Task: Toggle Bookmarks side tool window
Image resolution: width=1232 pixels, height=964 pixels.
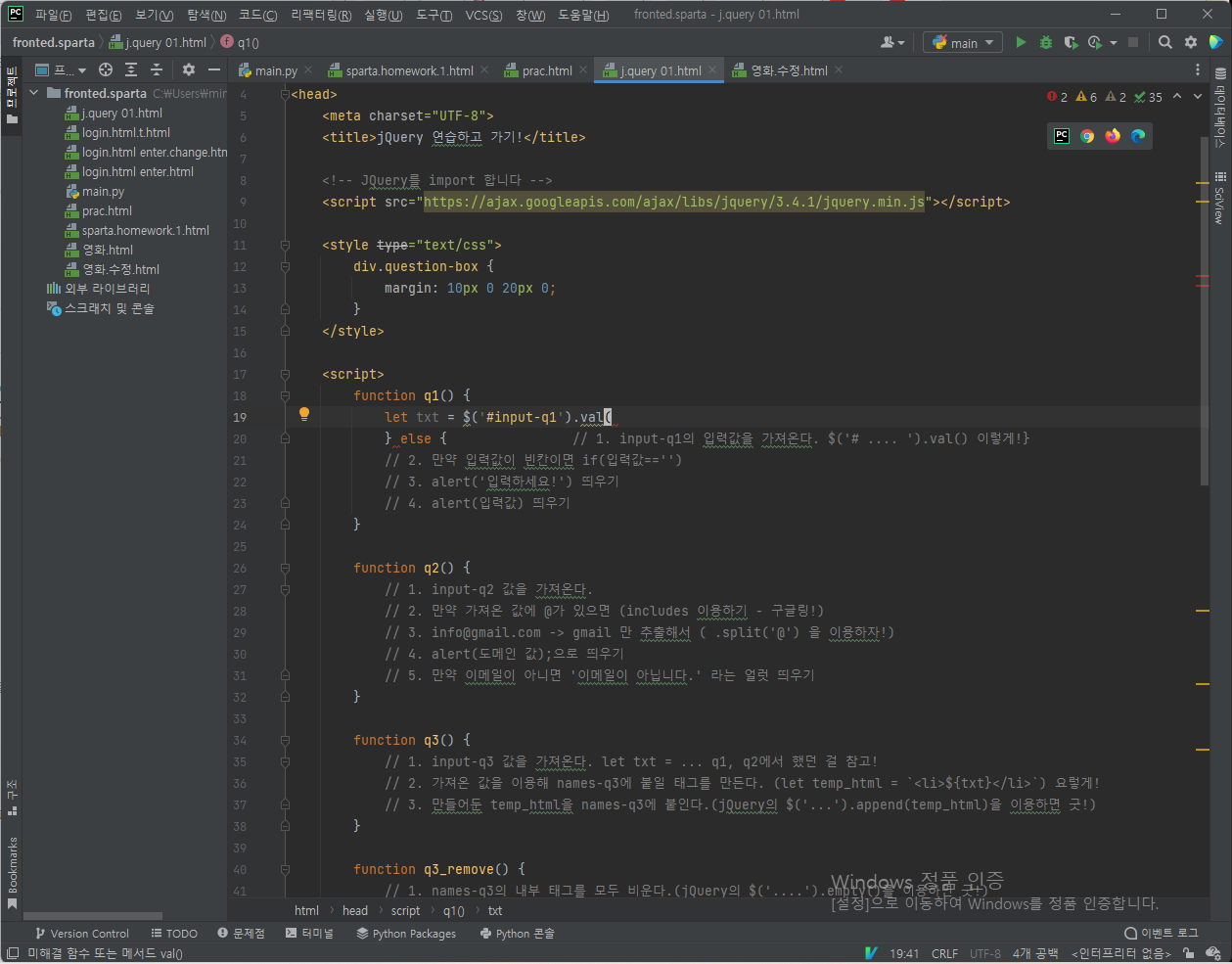Action: click(x=13, y=873)
